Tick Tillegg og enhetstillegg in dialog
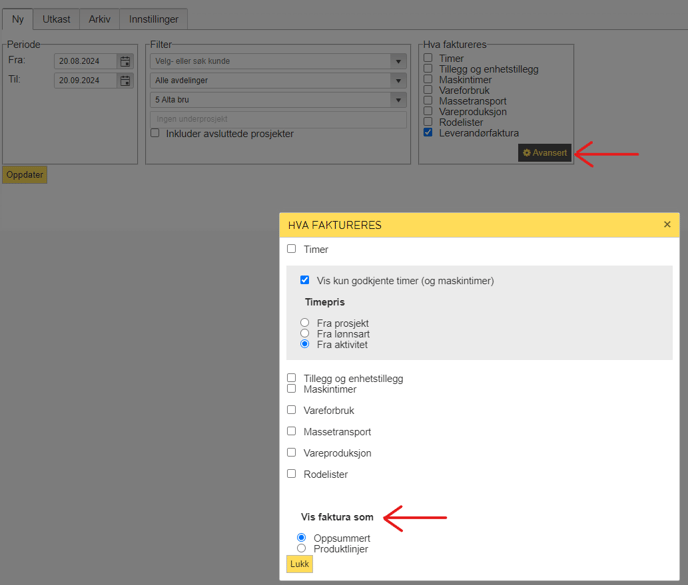Screen dimensions: 688x585 (291, 377)
